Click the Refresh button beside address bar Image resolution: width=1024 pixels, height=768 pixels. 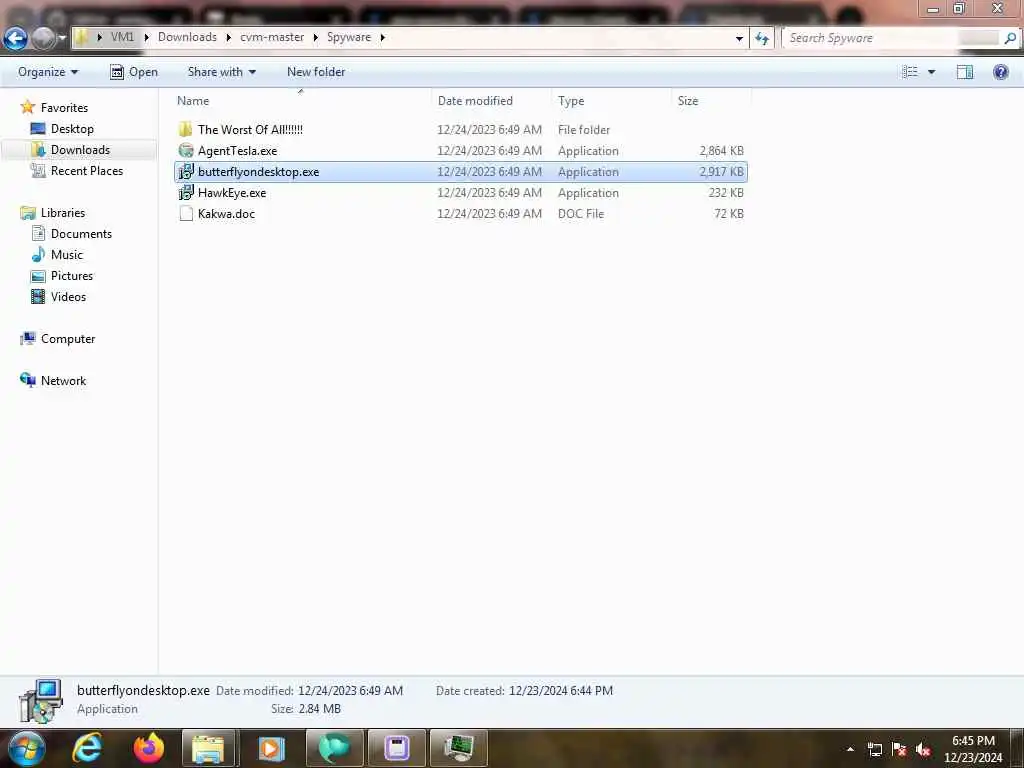tap(761, 38)
